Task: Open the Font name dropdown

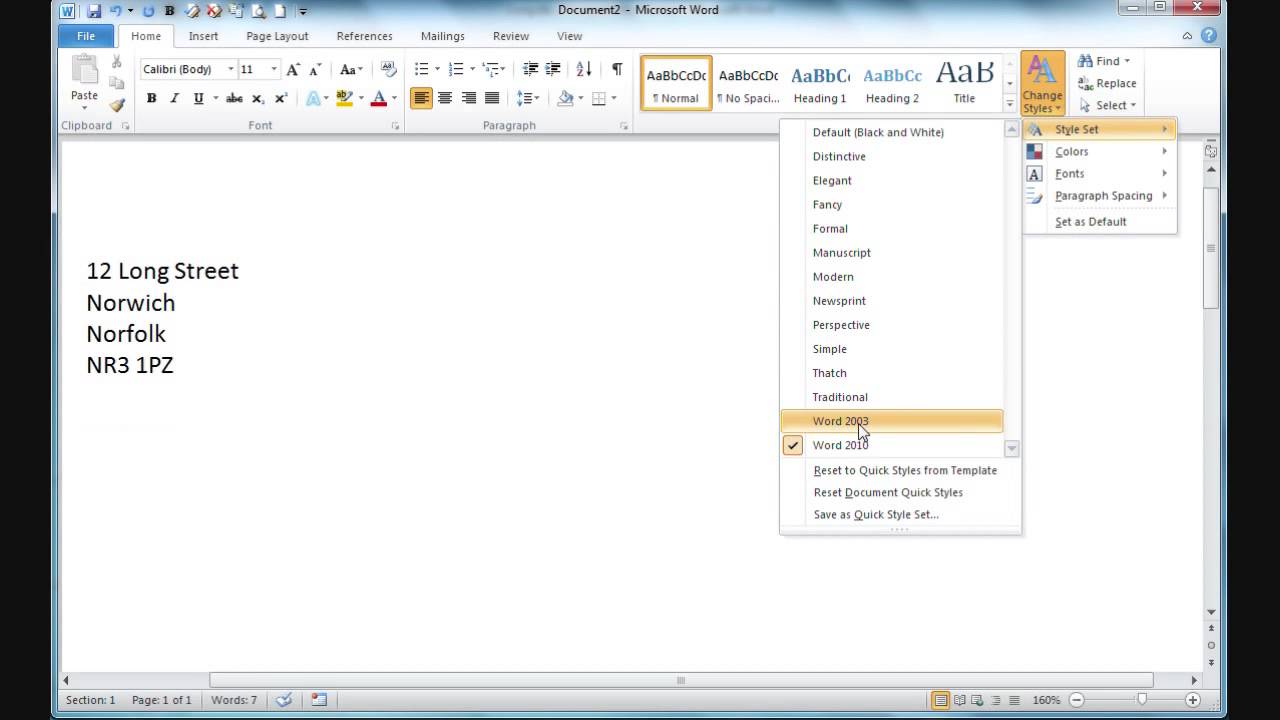Action: [231, 69]
